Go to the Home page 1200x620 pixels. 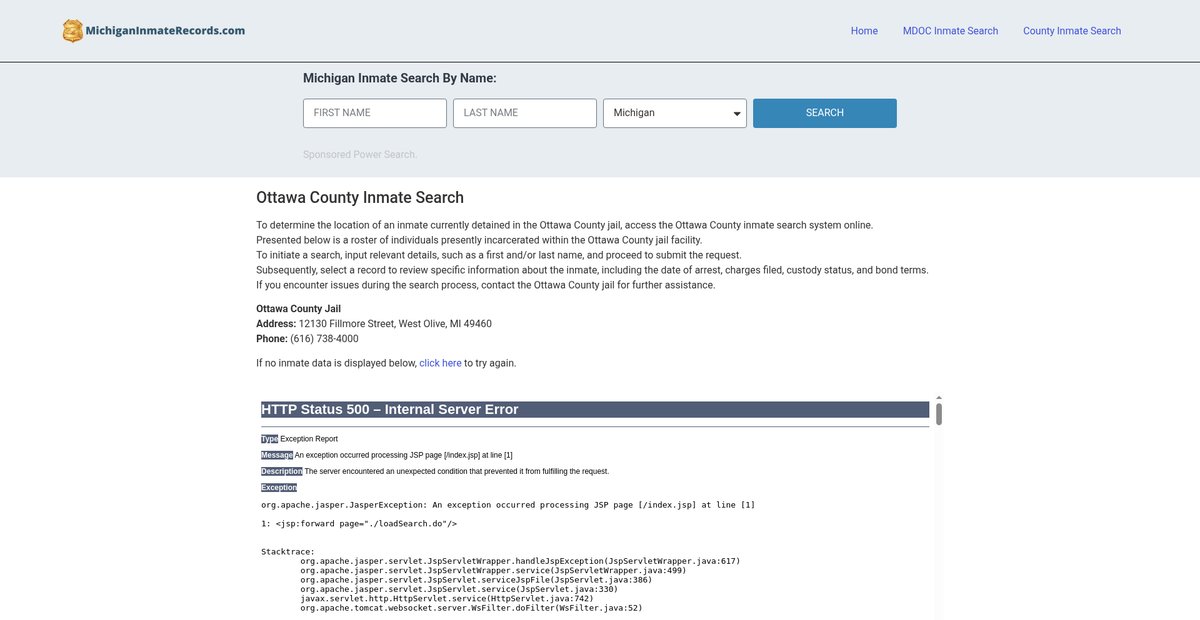click(864, 31)
